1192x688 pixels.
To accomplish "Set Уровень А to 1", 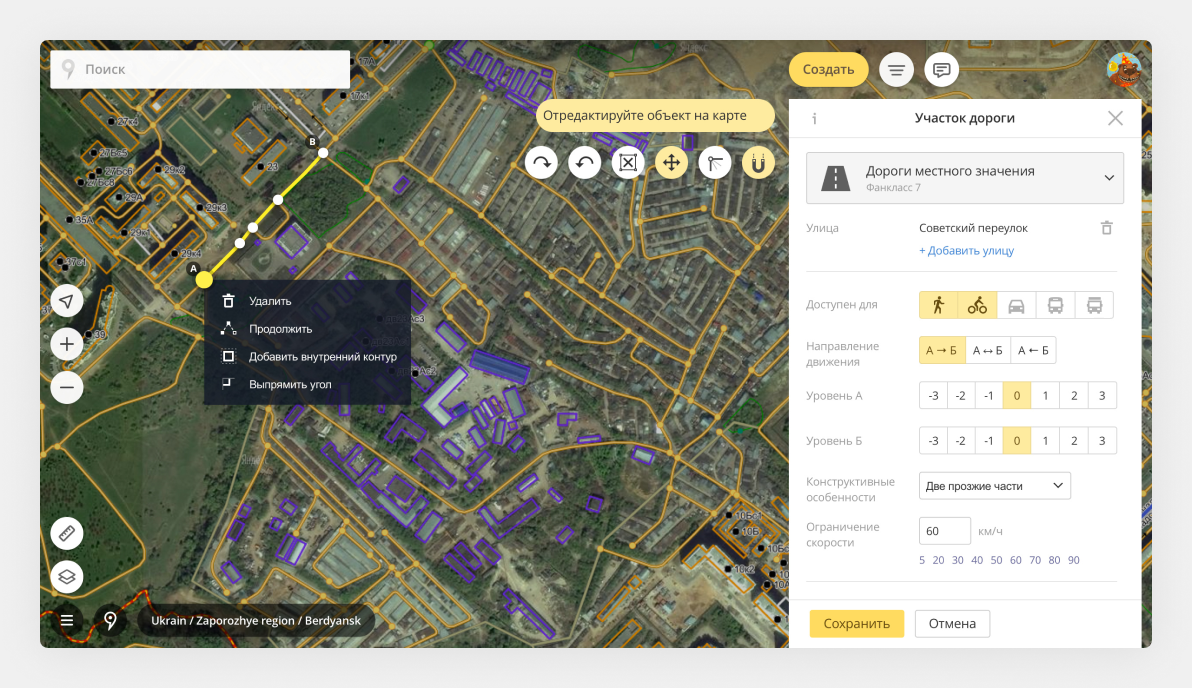I will 1045,395.
